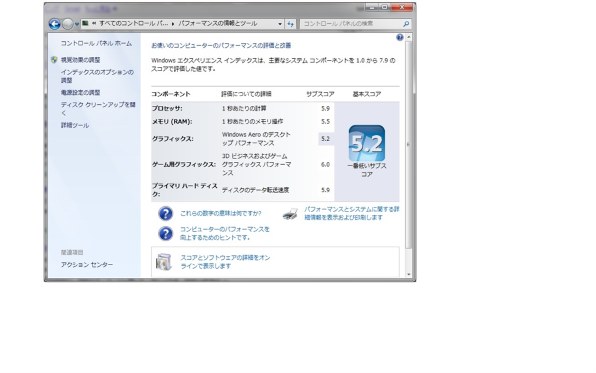Select the パフォーマンスの情報とツール breadcrumb

tap(218, 24)
